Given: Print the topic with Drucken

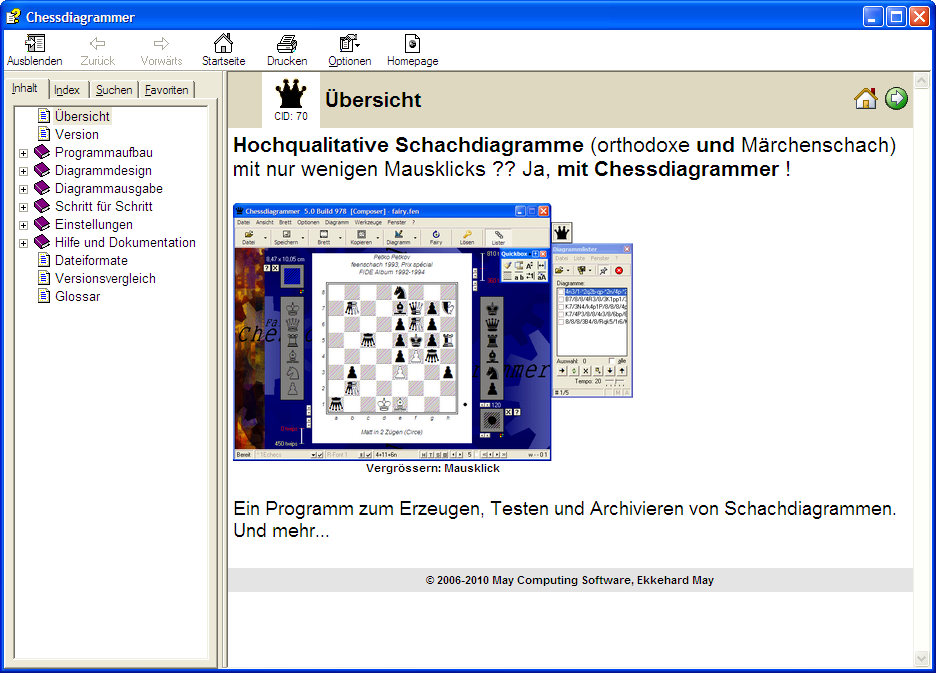Looking at the screenshot, I should (287, 51).
